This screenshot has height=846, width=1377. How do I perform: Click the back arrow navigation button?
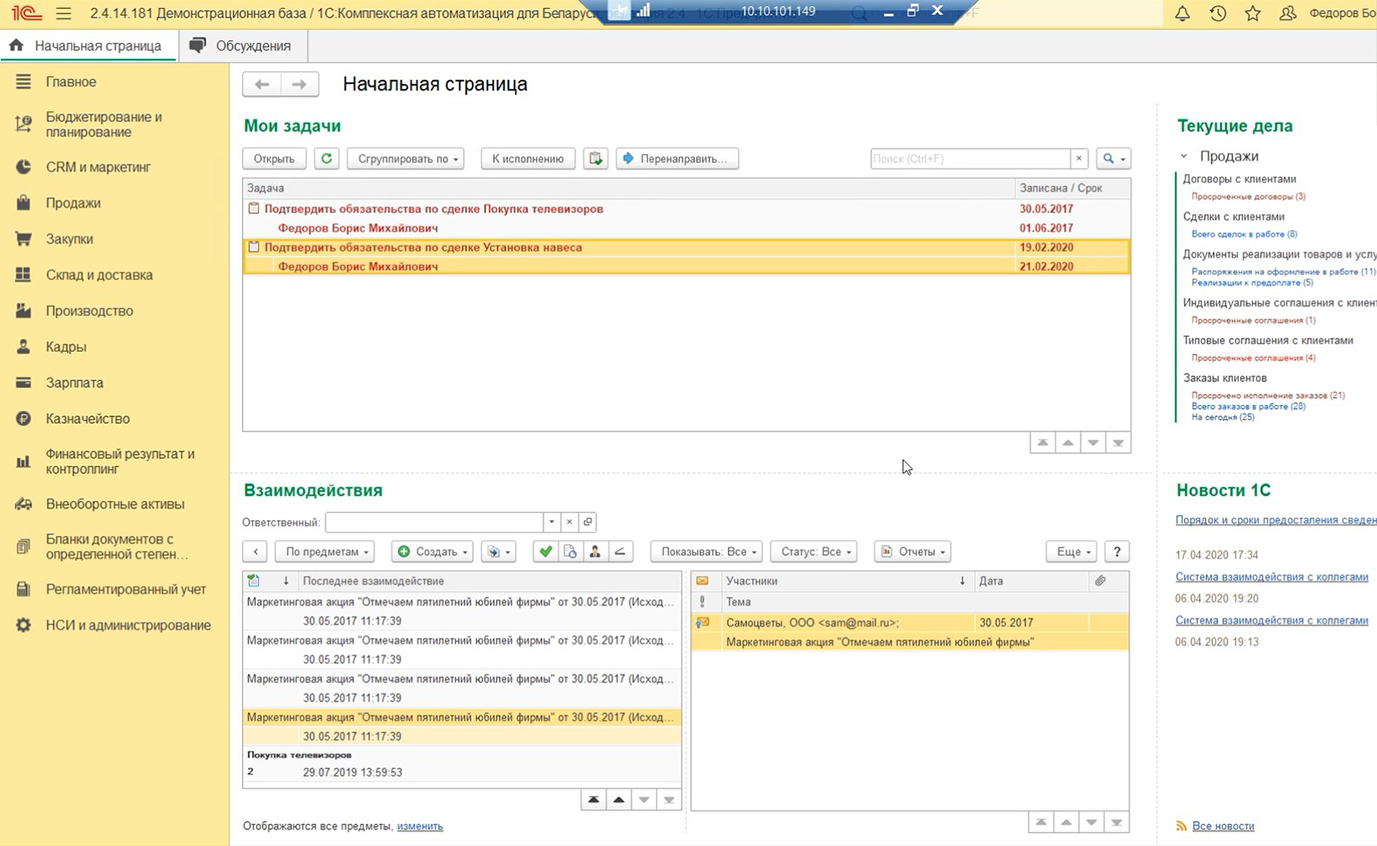(x=262, y=85)
